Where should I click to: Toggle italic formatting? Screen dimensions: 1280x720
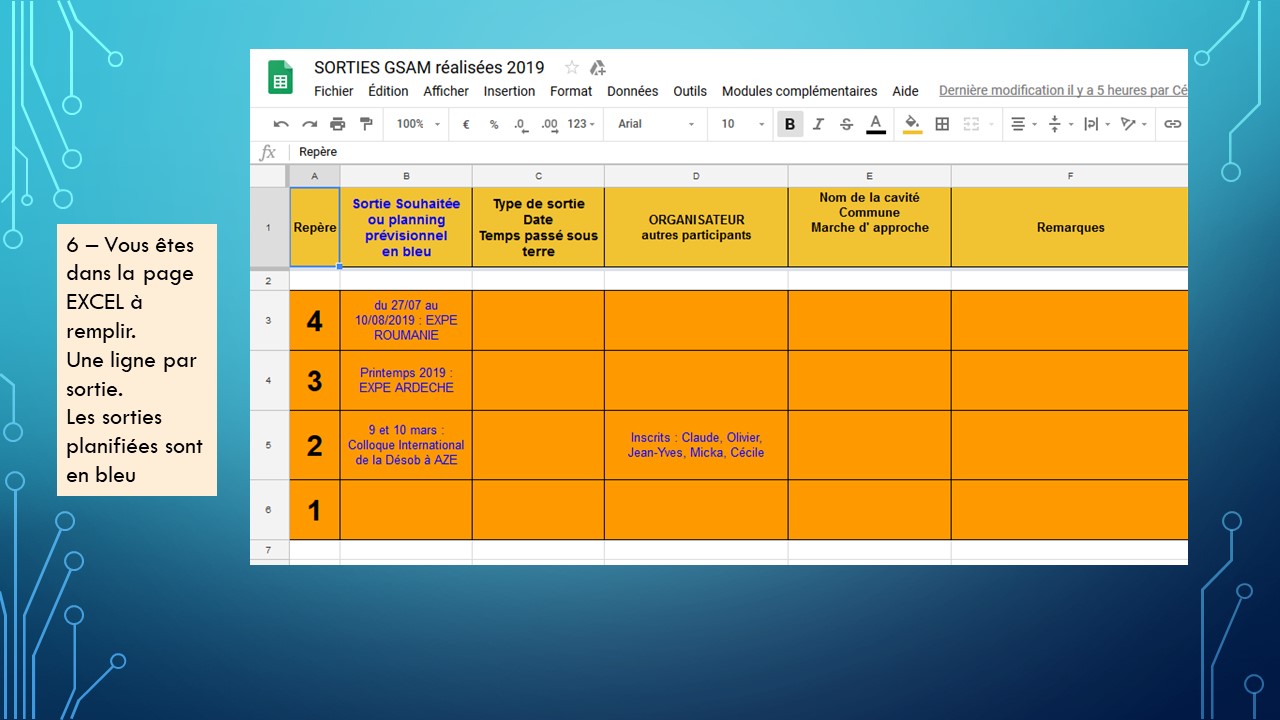(818, 124)
